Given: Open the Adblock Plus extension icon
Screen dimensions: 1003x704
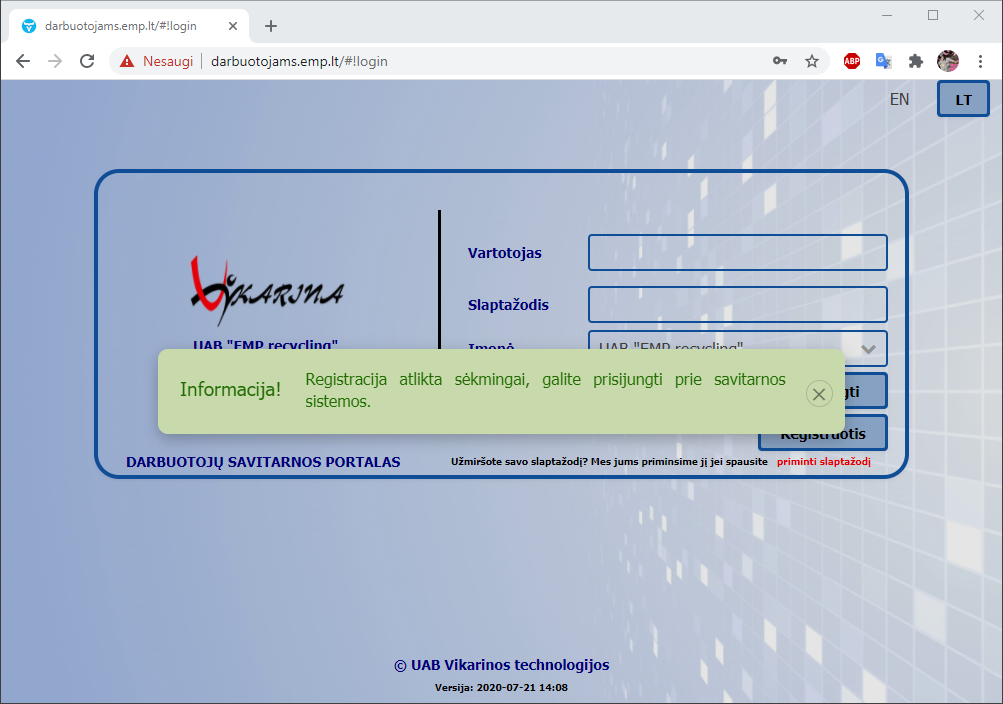Looking at the screenshot, I should (x=851, y=61).
